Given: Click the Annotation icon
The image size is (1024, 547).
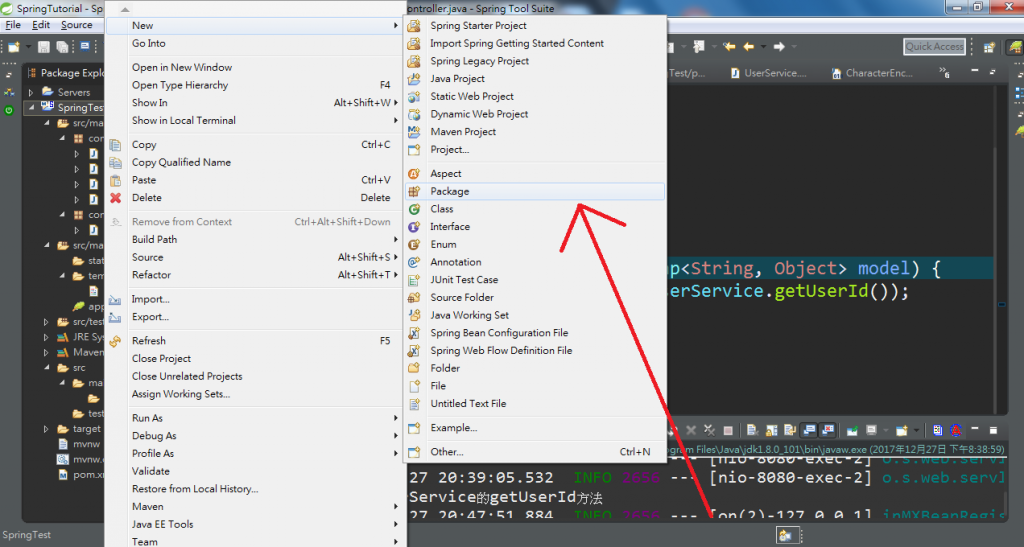Looking at the screenshot, I should click(414, 262).
